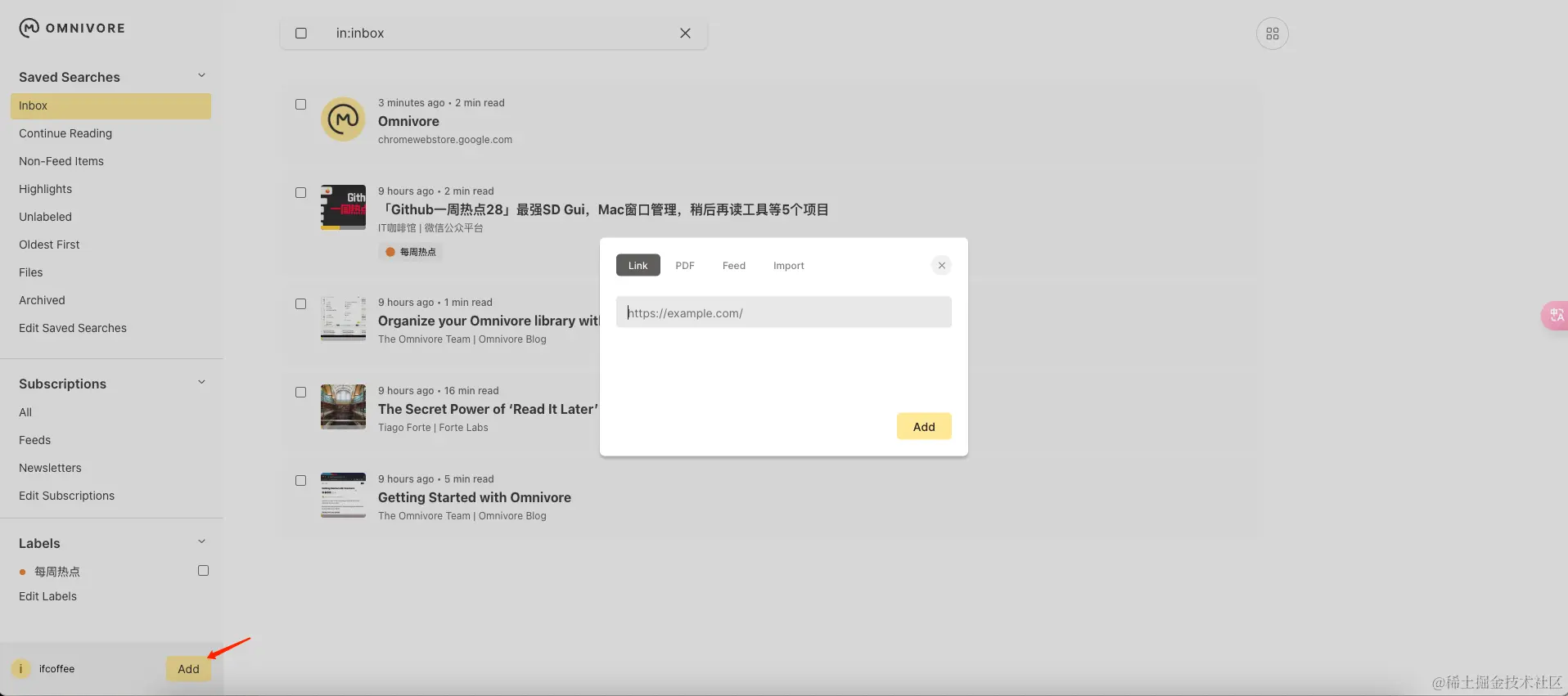Open the Unlabeled saved search
1568x696 pixels.
coord(45,217)
